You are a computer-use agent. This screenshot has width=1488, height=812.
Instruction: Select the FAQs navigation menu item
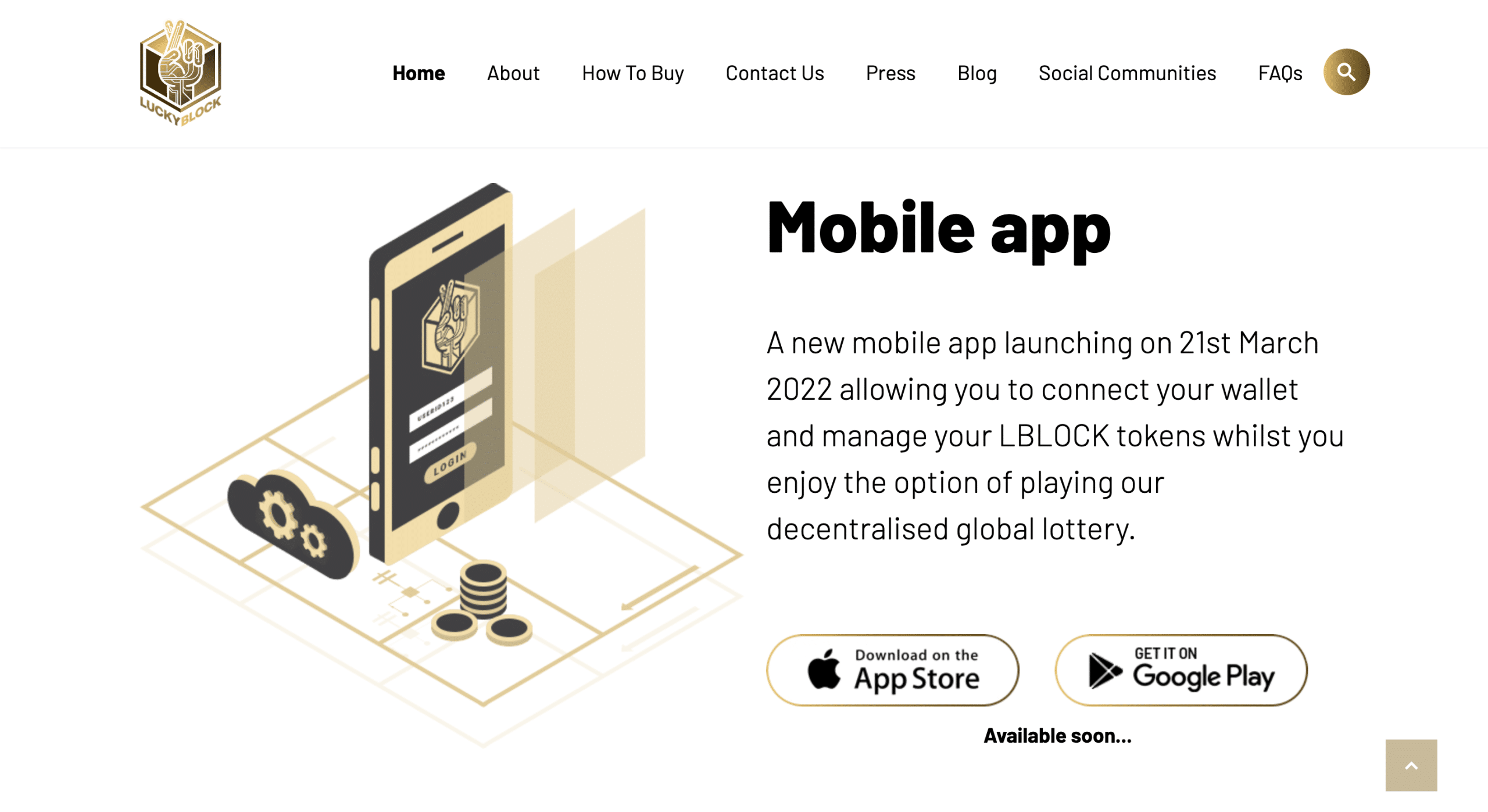(1279, 71)
